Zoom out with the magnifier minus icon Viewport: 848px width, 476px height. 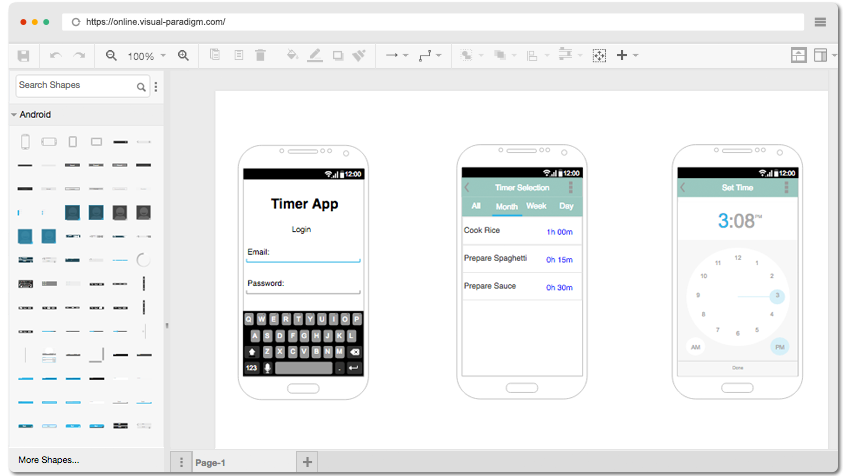point(111,56)
